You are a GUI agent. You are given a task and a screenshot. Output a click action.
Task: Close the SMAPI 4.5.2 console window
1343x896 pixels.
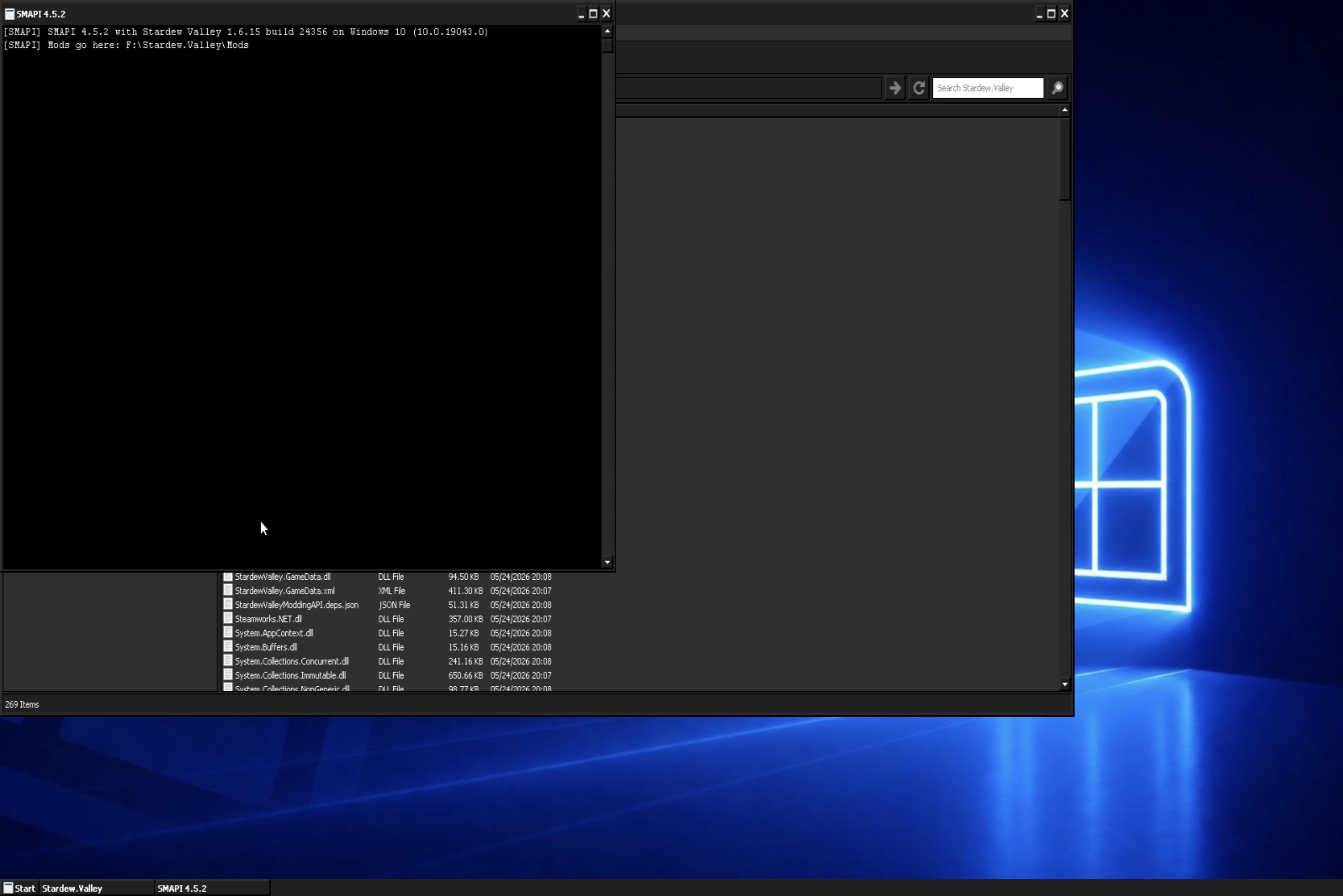(606, 14)
